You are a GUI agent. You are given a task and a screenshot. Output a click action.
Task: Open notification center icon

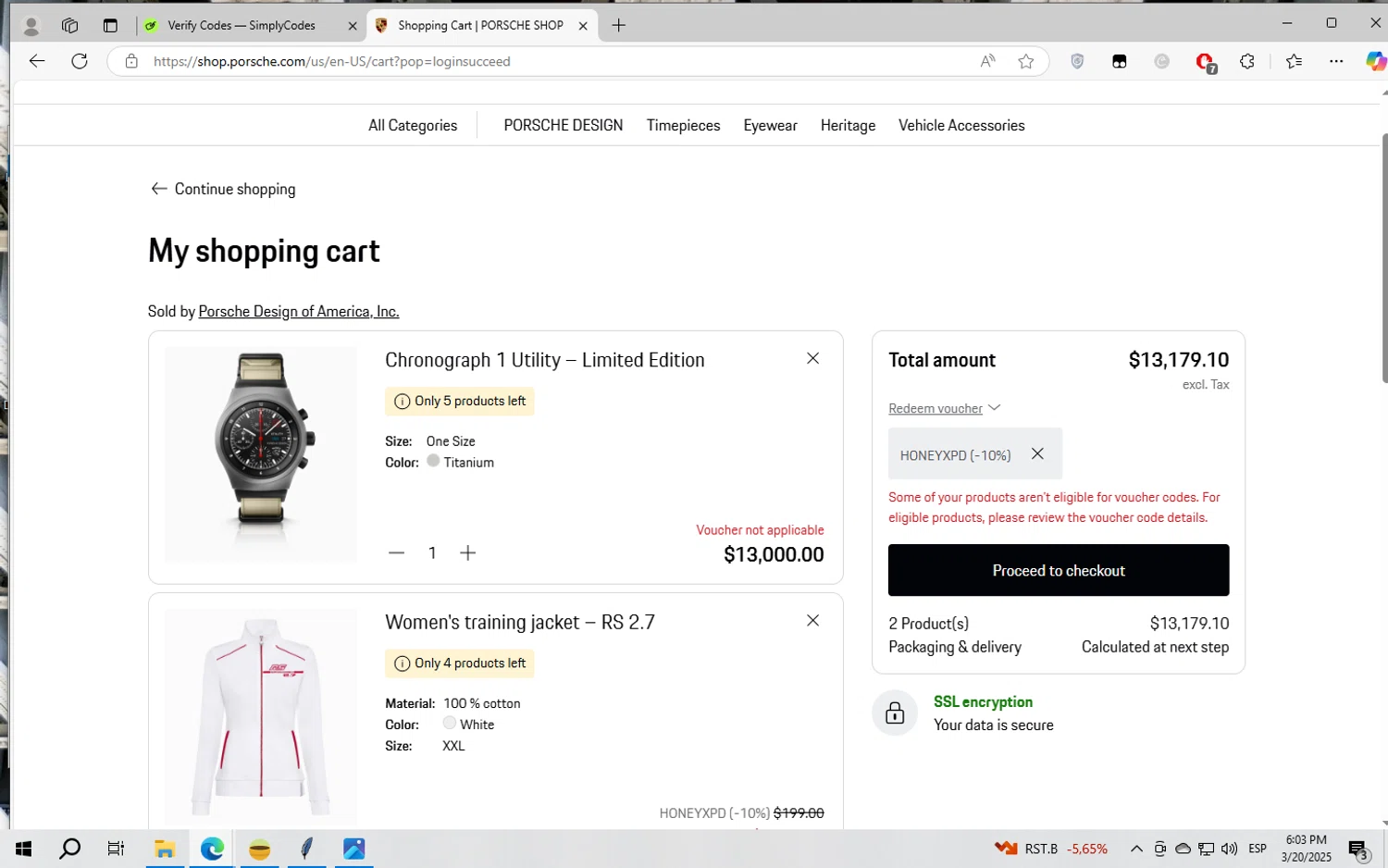click(1358, 849)
